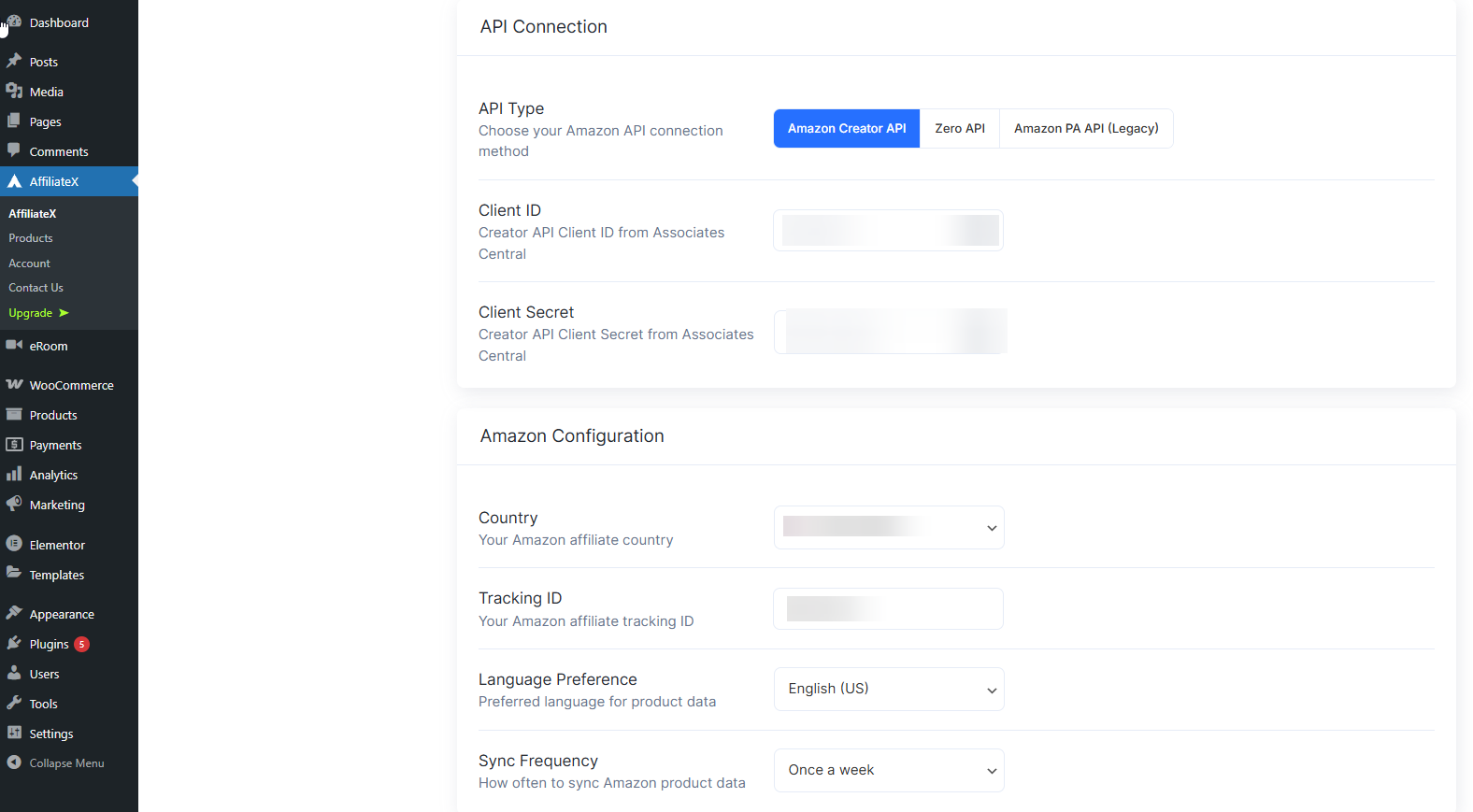This screenshot has height=812, width=1473.
Task: Choose Amazon PA API (Legacy) option
Action: (1085, 129)
